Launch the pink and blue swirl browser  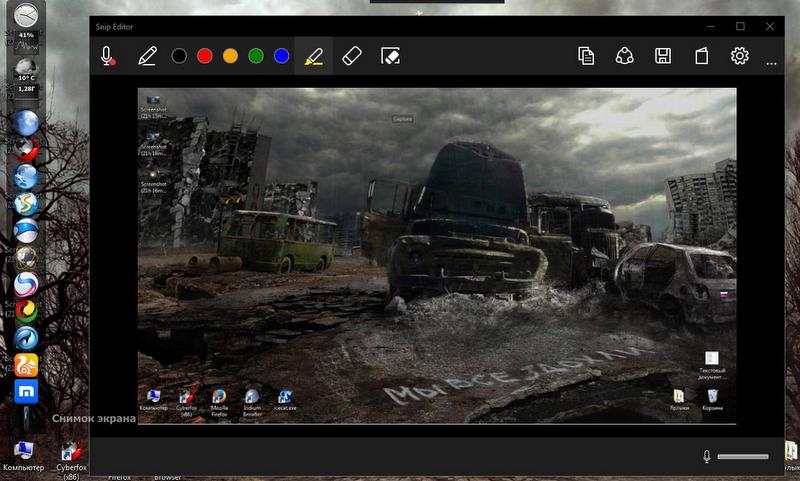click(26, 284)
